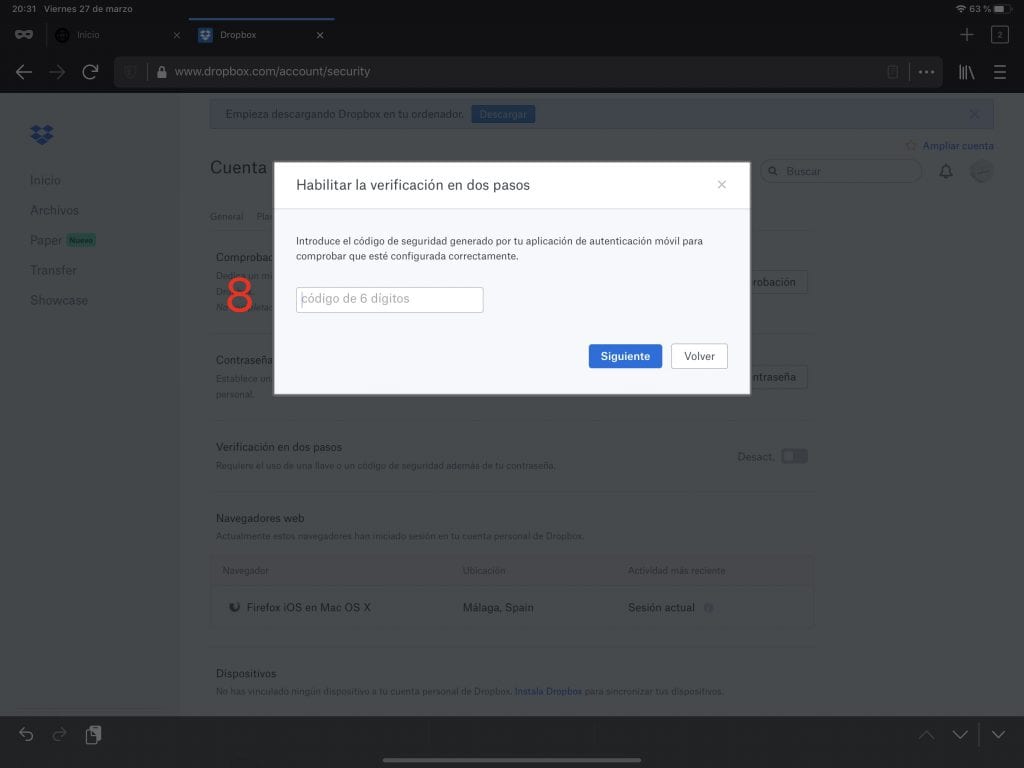Click the 6-digit code input field
This screenshot has height=768, width=1024.
tap(389, 299)
